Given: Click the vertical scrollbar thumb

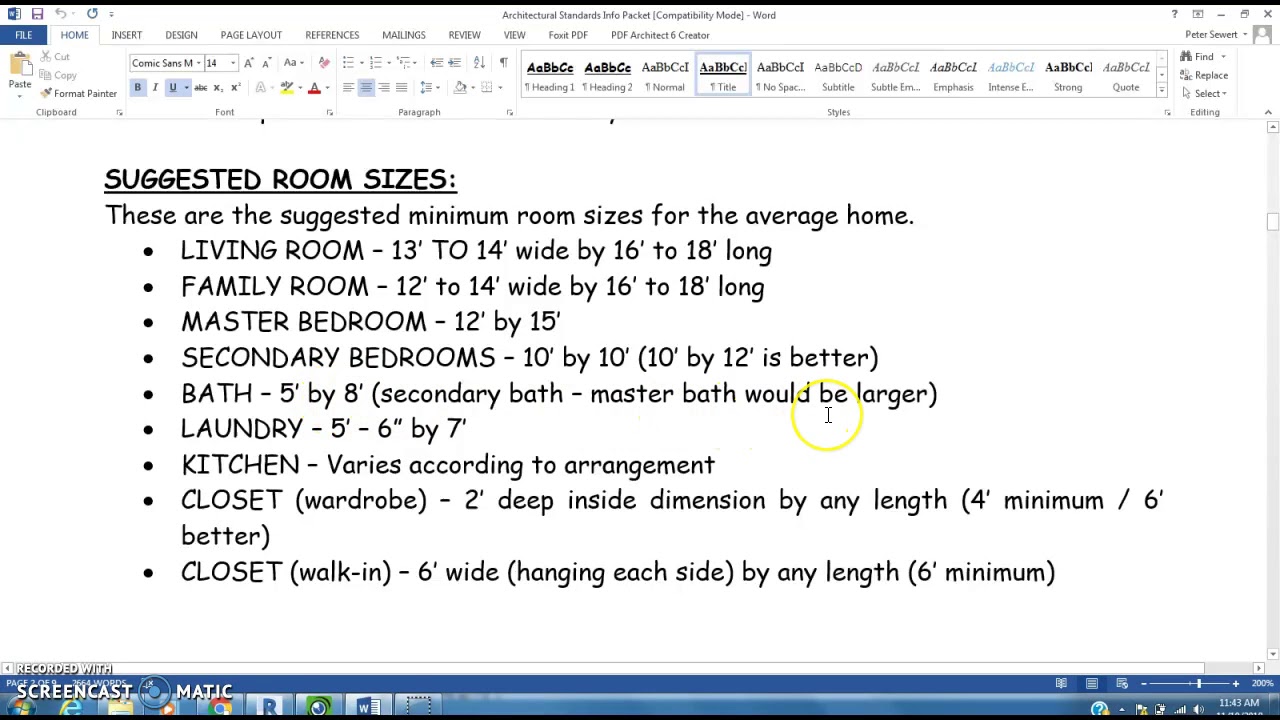Looking at the screenshot, I should coord(1272,222).
